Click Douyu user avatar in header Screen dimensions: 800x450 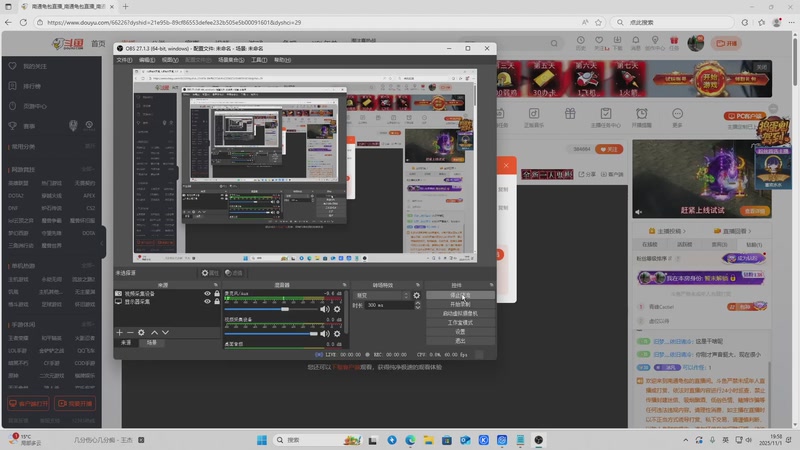(695, 43)
